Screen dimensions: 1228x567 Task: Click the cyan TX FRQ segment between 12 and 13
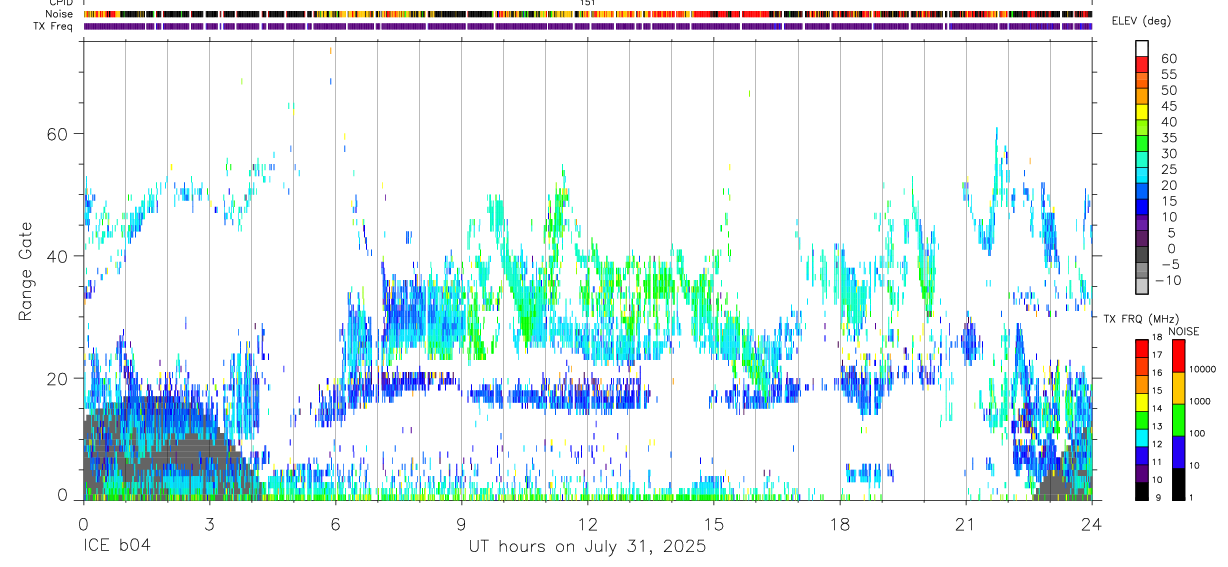[x=1142, y=438]
